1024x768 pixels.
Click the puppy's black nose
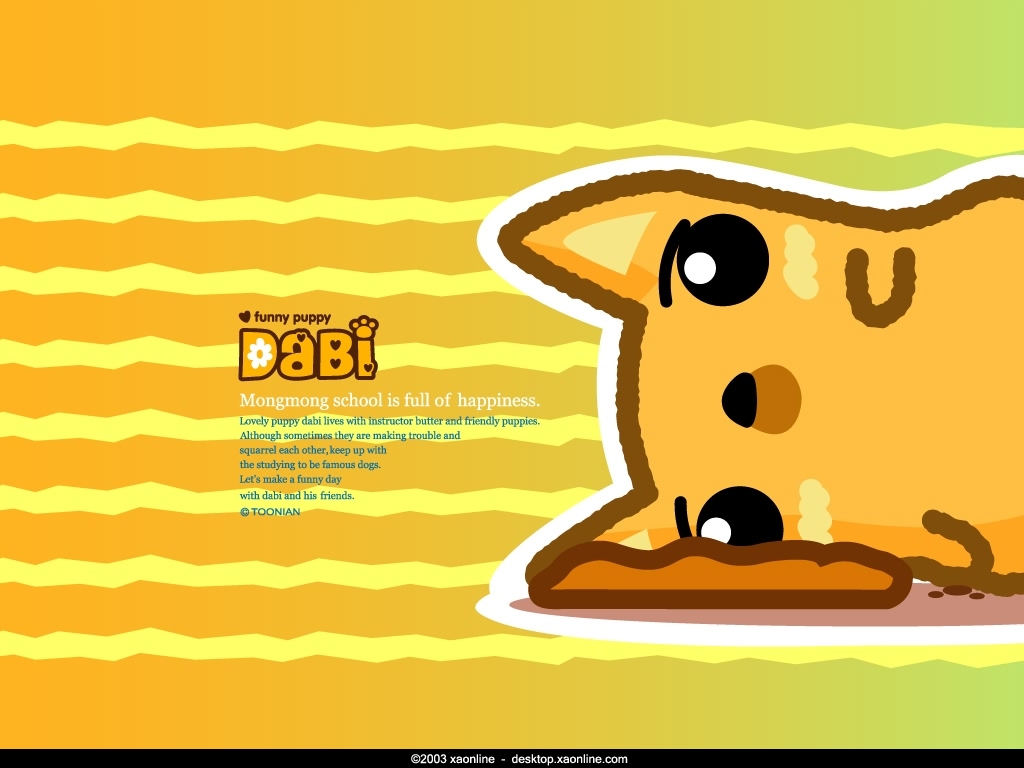point(740,400)
